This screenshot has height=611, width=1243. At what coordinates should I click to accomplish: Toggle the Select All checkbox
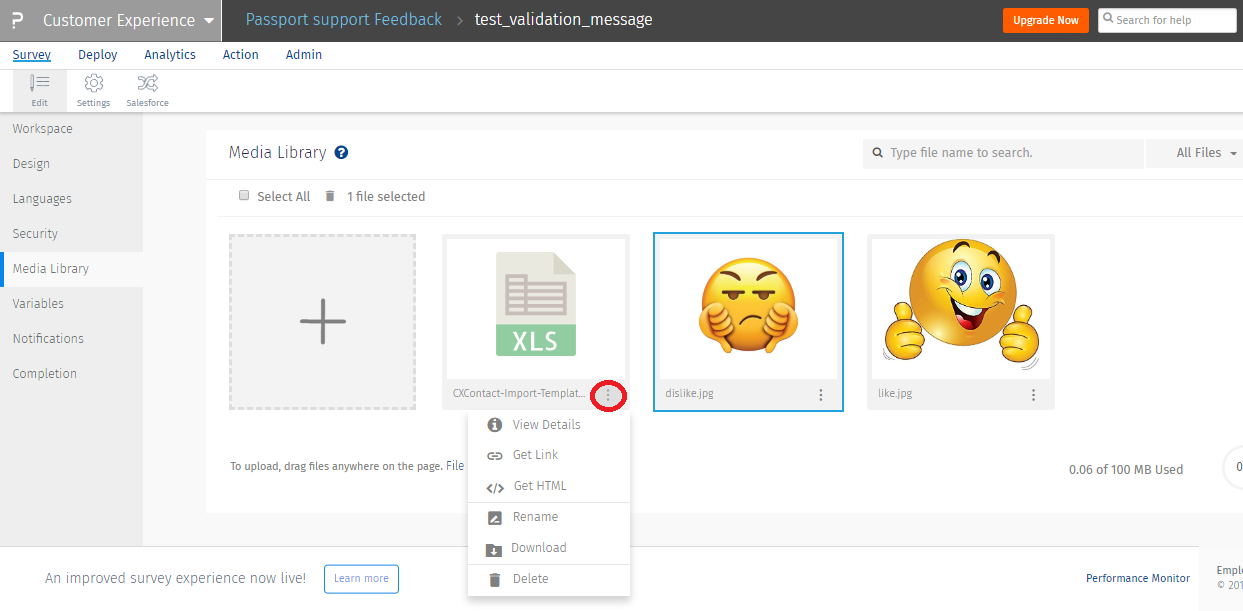(243, 196)
